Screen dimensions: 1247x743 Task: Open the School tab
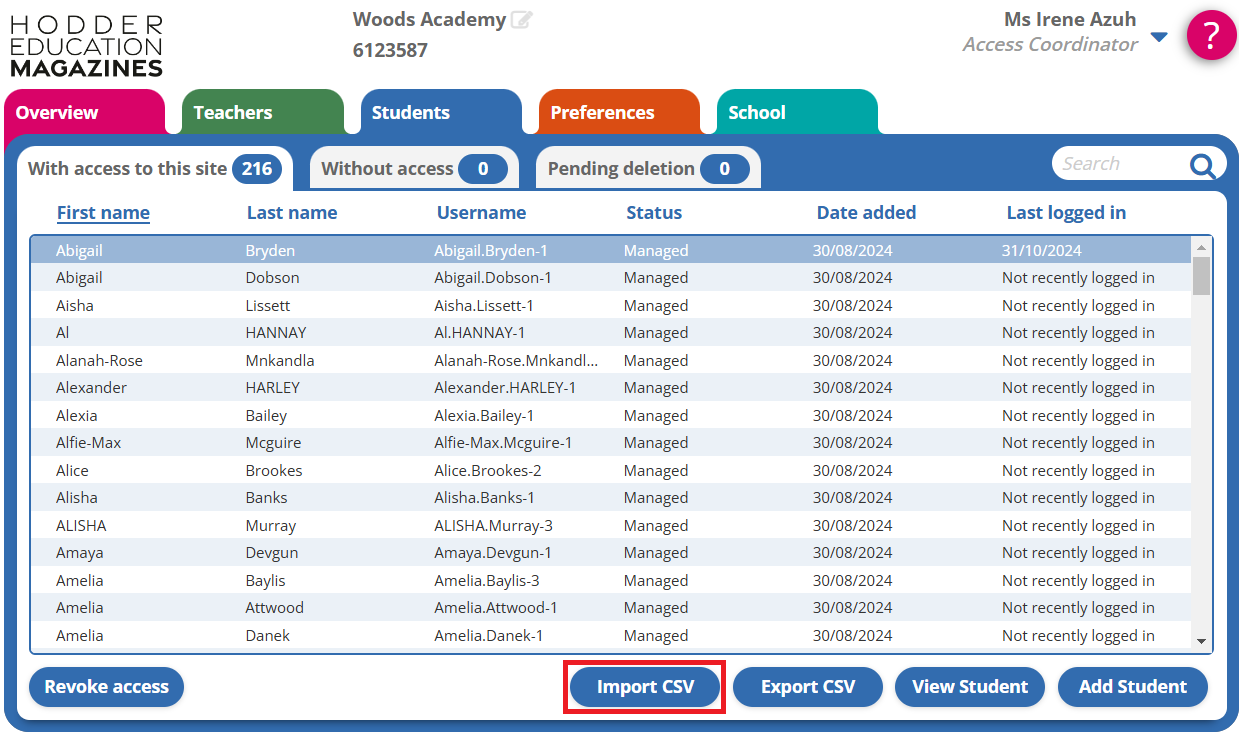pos(757,113)
